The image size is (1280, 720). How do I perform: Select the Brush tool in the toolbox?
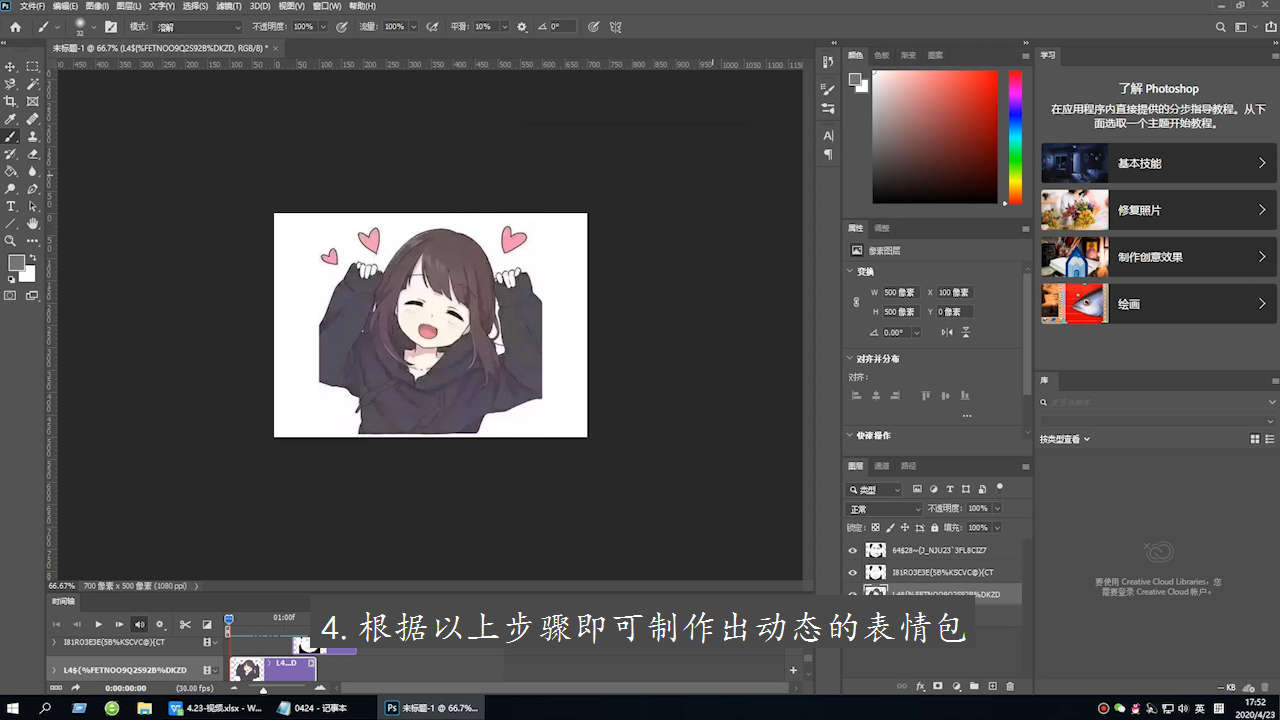(x=11, y=136)
